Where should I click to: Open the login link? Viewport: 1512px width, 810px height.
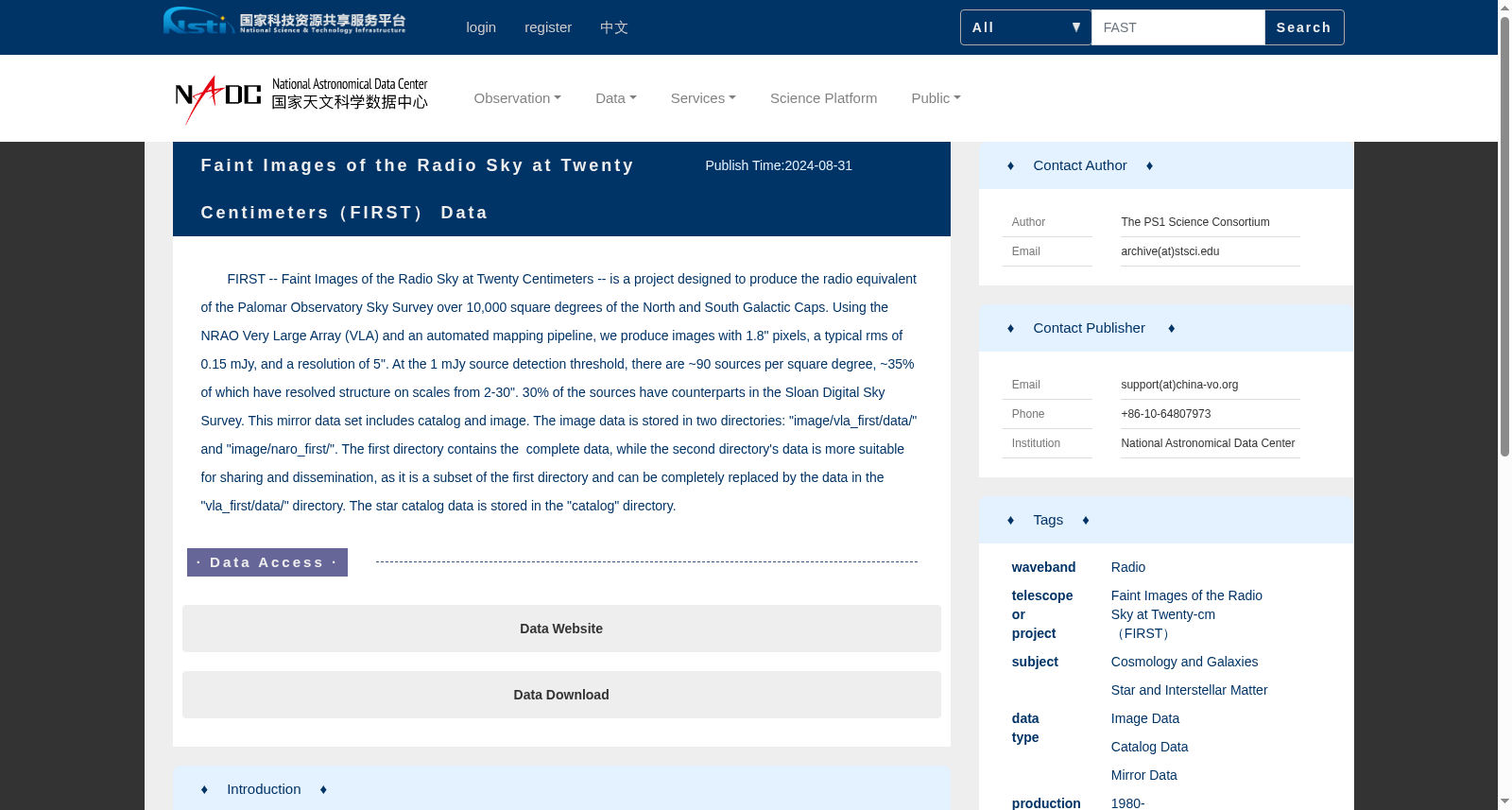[481, 27]
